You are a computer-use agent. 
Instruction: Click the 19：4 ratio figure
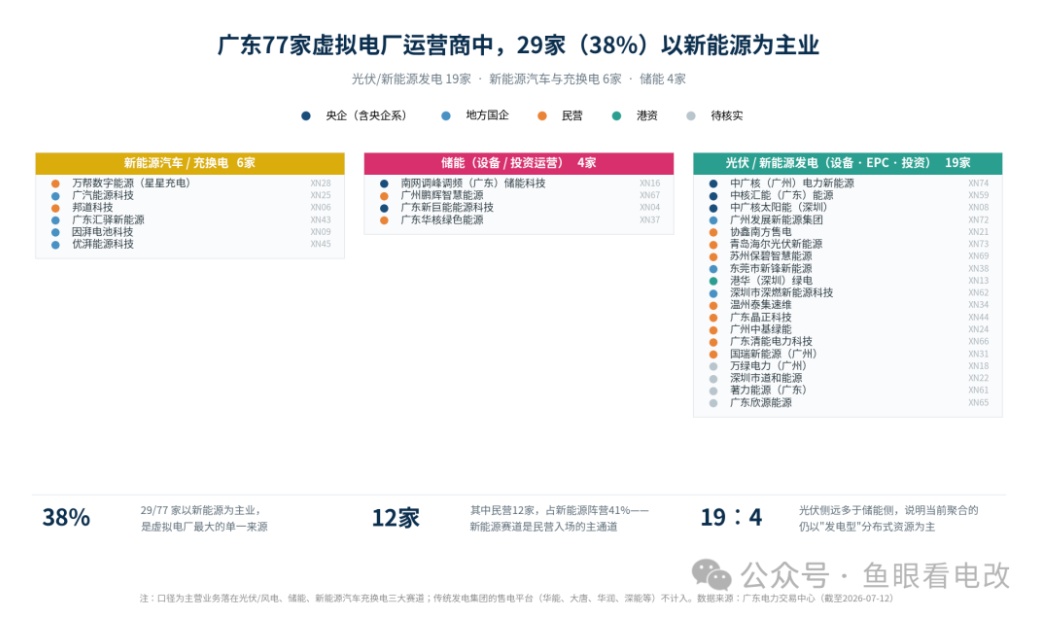pos(732,517)
